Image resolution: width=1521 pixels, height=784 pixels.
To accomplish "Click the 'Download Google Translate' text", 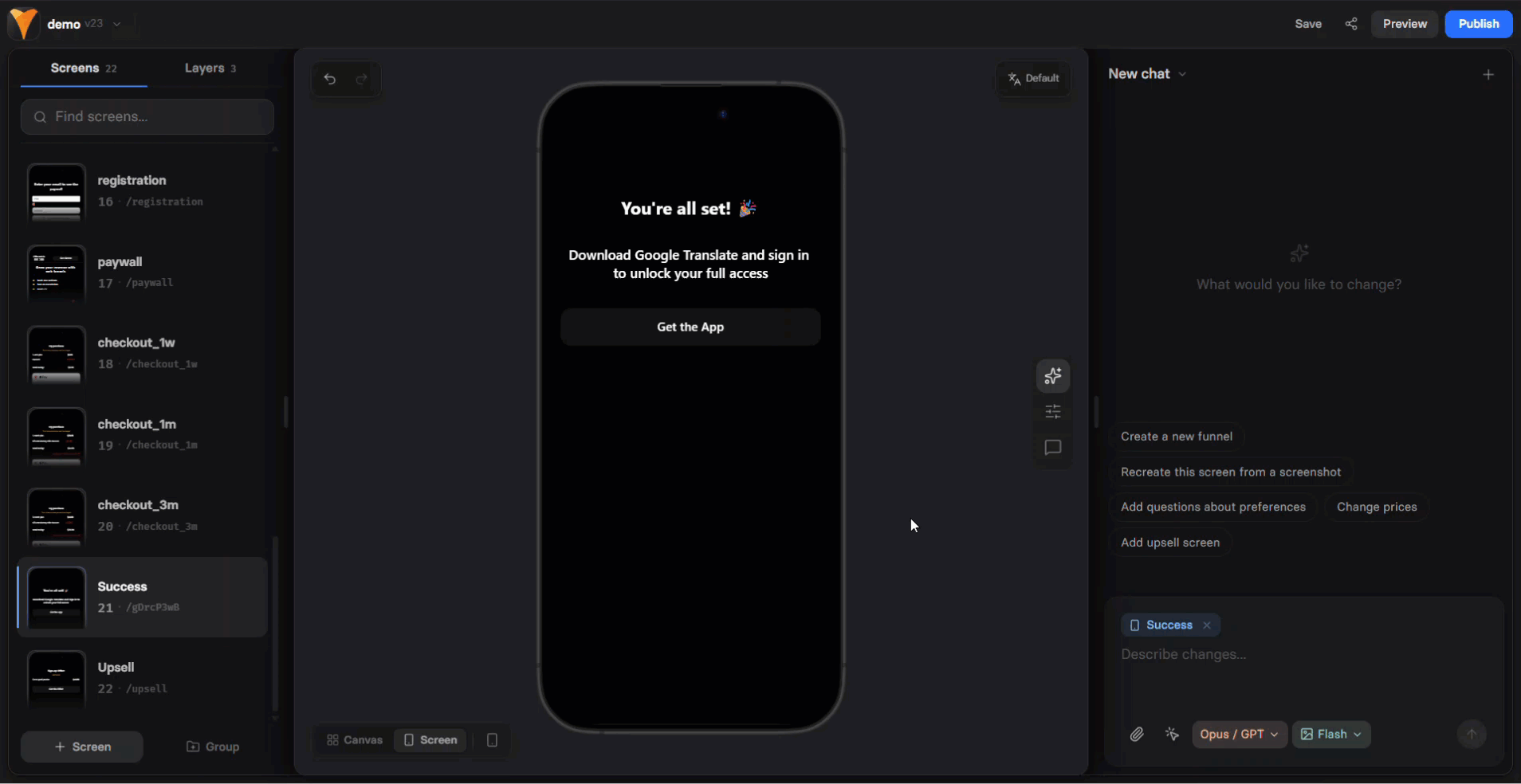I will (x=690, y=265).
